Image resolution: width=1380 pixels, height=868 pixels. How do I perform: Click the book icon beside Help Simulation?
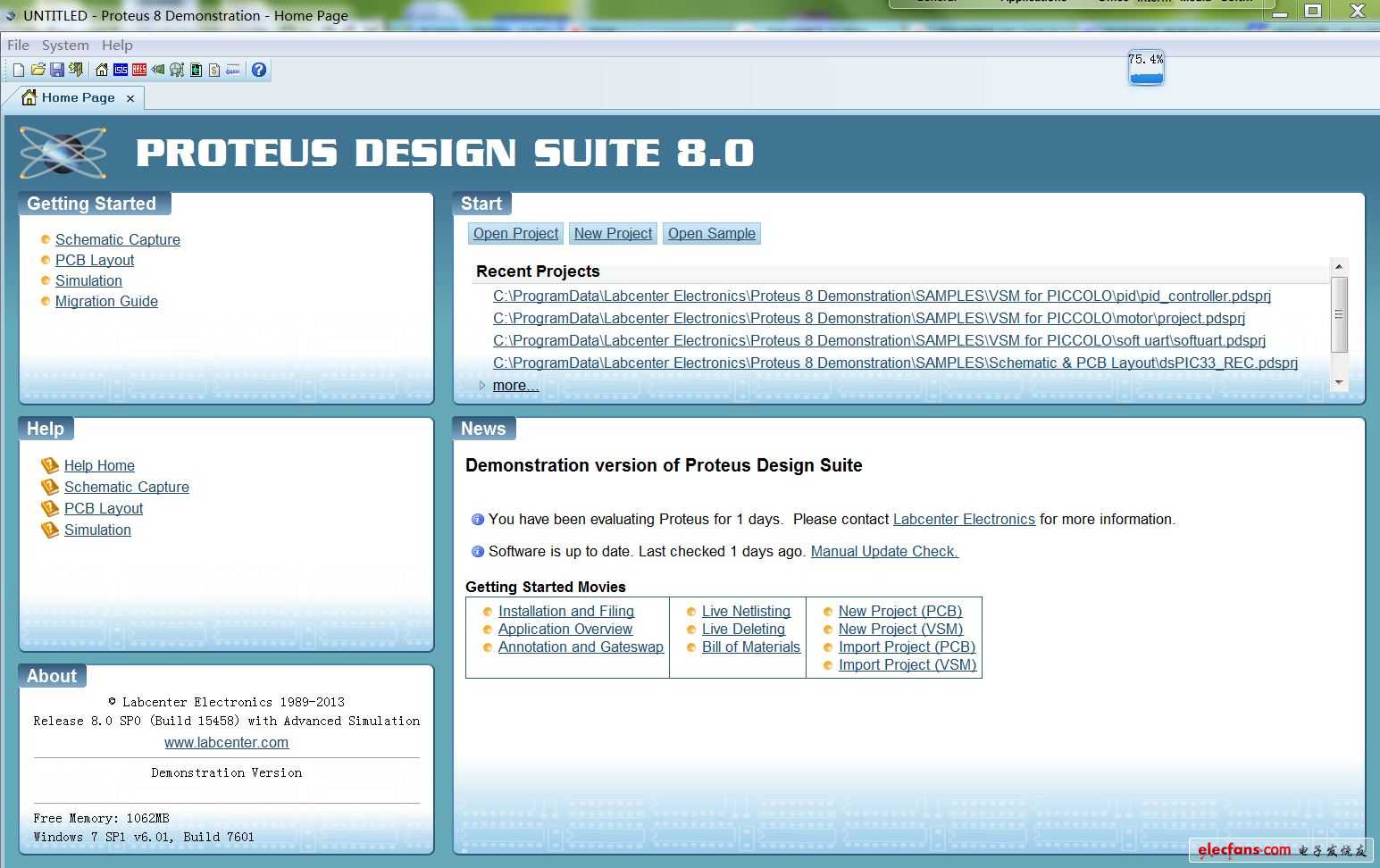pyautogui.click(x=50, y=530)
